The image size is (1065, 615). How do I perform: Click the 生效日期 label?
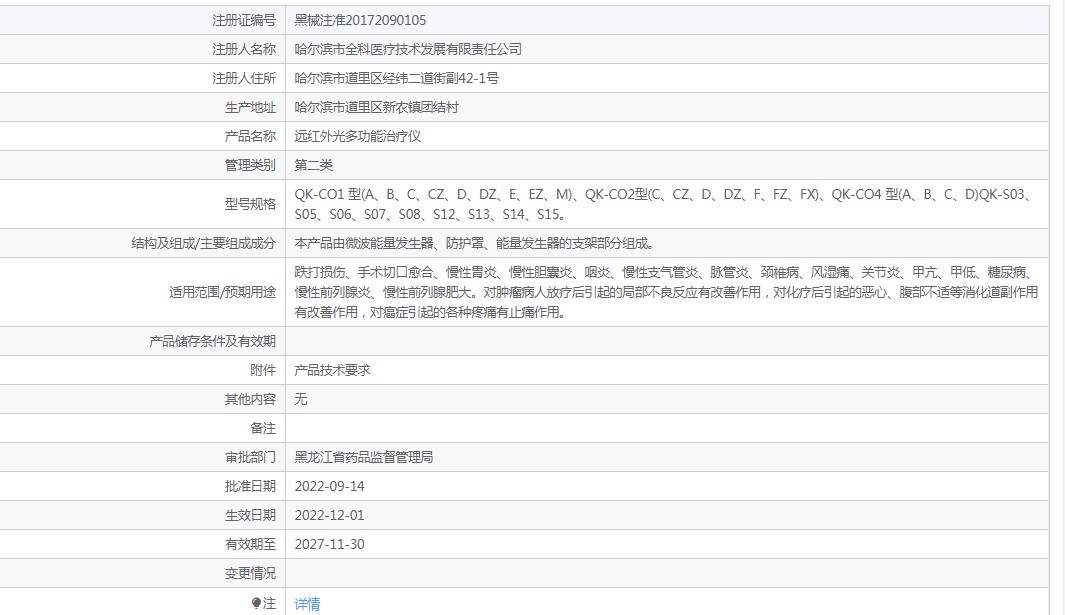coord(250,515)
